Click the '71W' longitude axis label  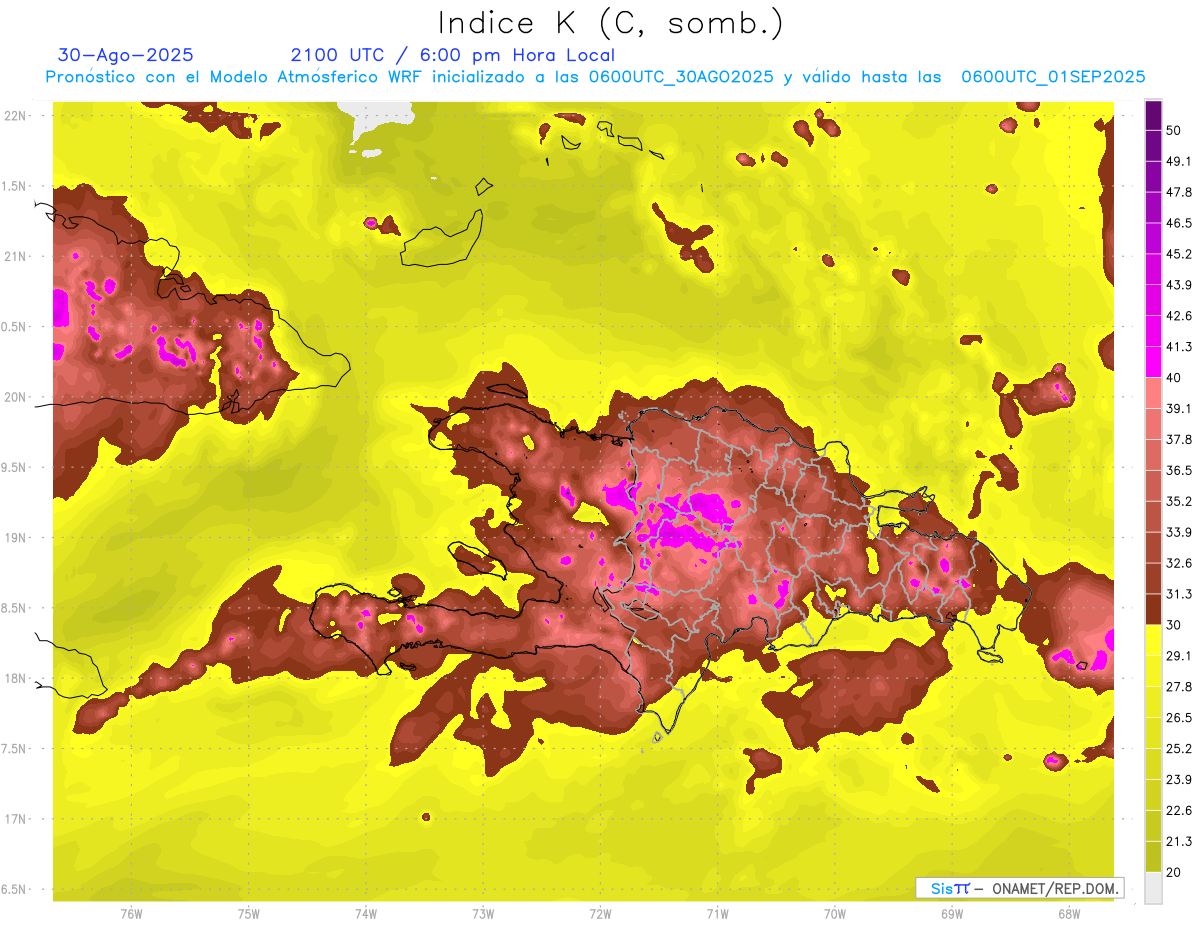717,914
